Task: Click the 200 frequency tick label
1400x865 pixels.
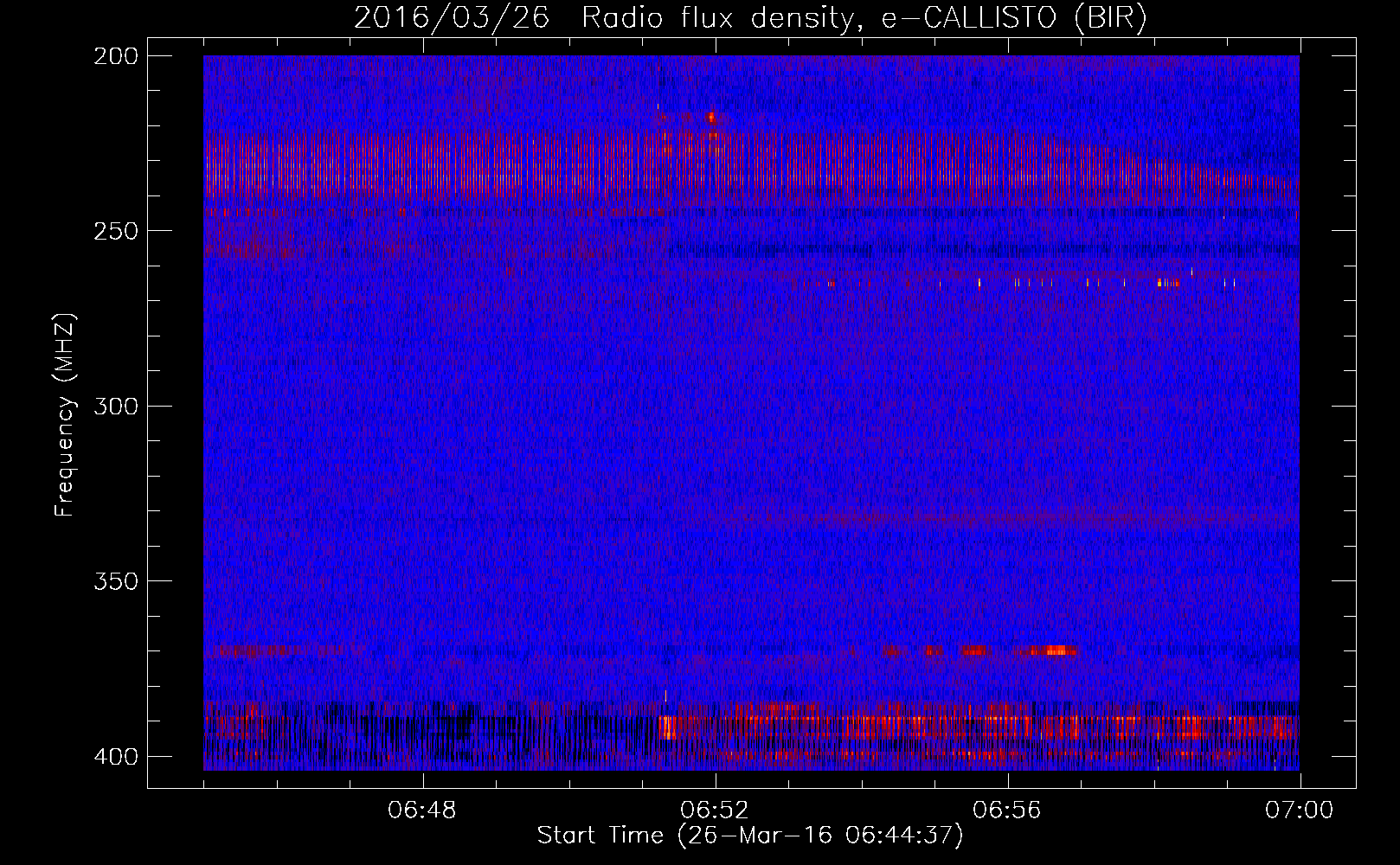Action: 115,56
